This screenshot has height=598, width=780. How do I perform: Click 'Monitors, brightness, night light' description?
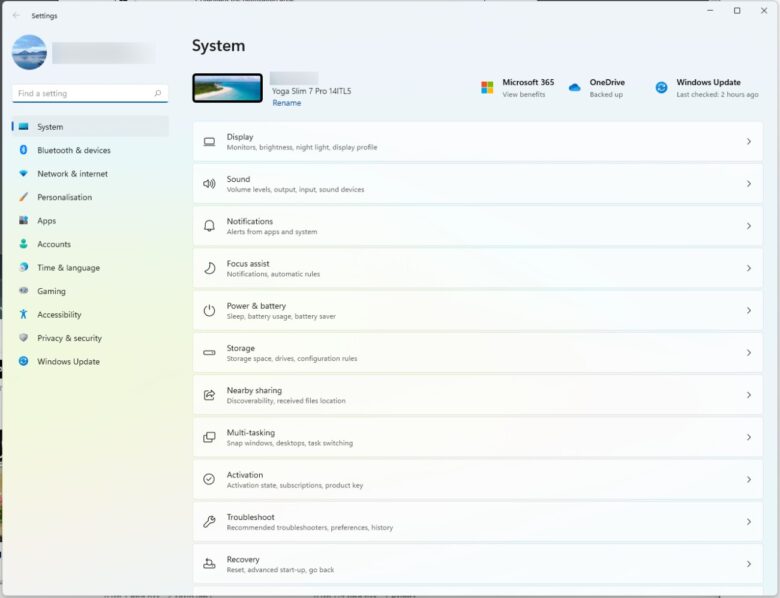(x=302, y=147)
